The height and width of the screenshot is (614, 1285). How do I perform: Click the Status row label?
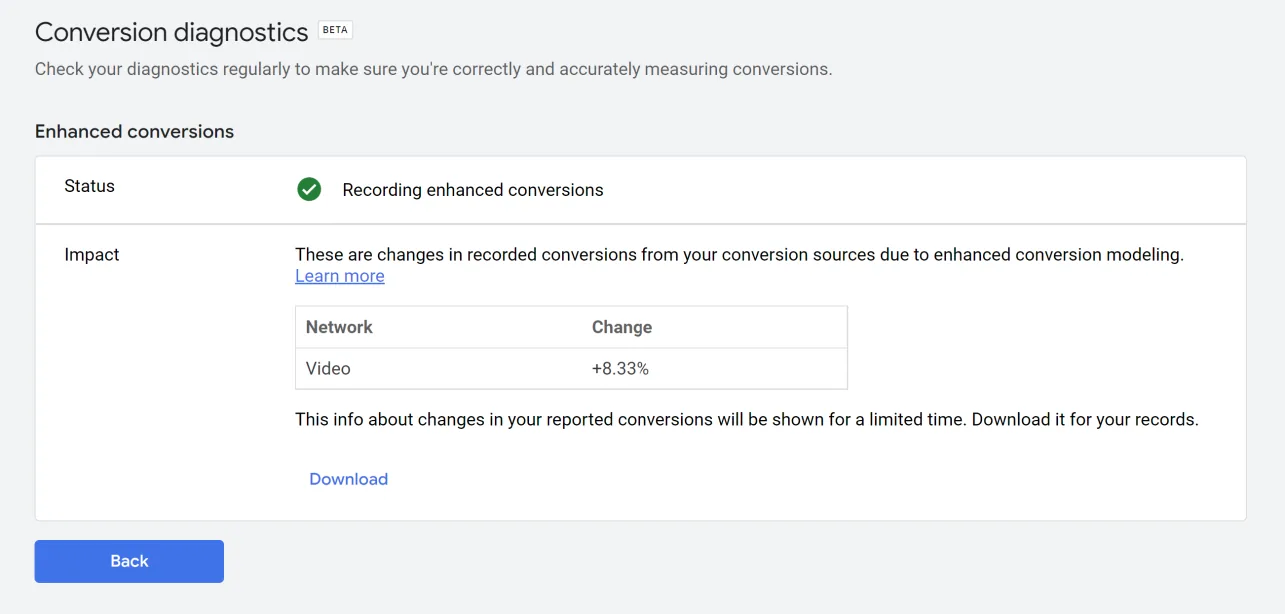pos(89,186)
